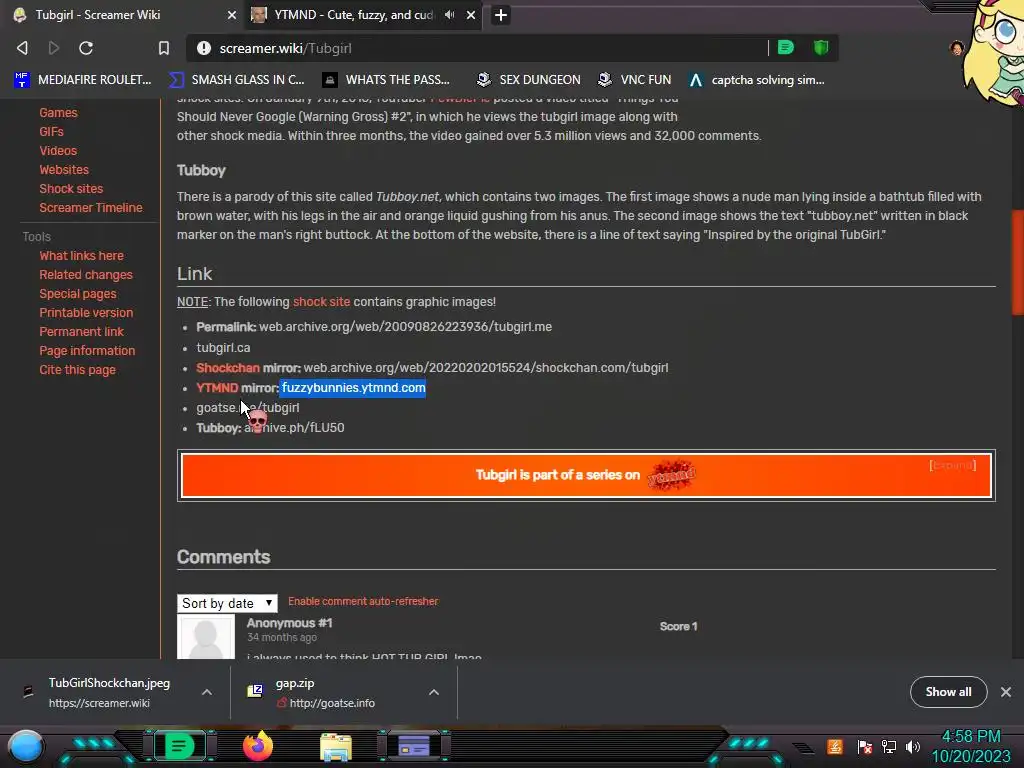Open the Tubboy archive.ph/fLU50 link

click(x=294, y=428)
